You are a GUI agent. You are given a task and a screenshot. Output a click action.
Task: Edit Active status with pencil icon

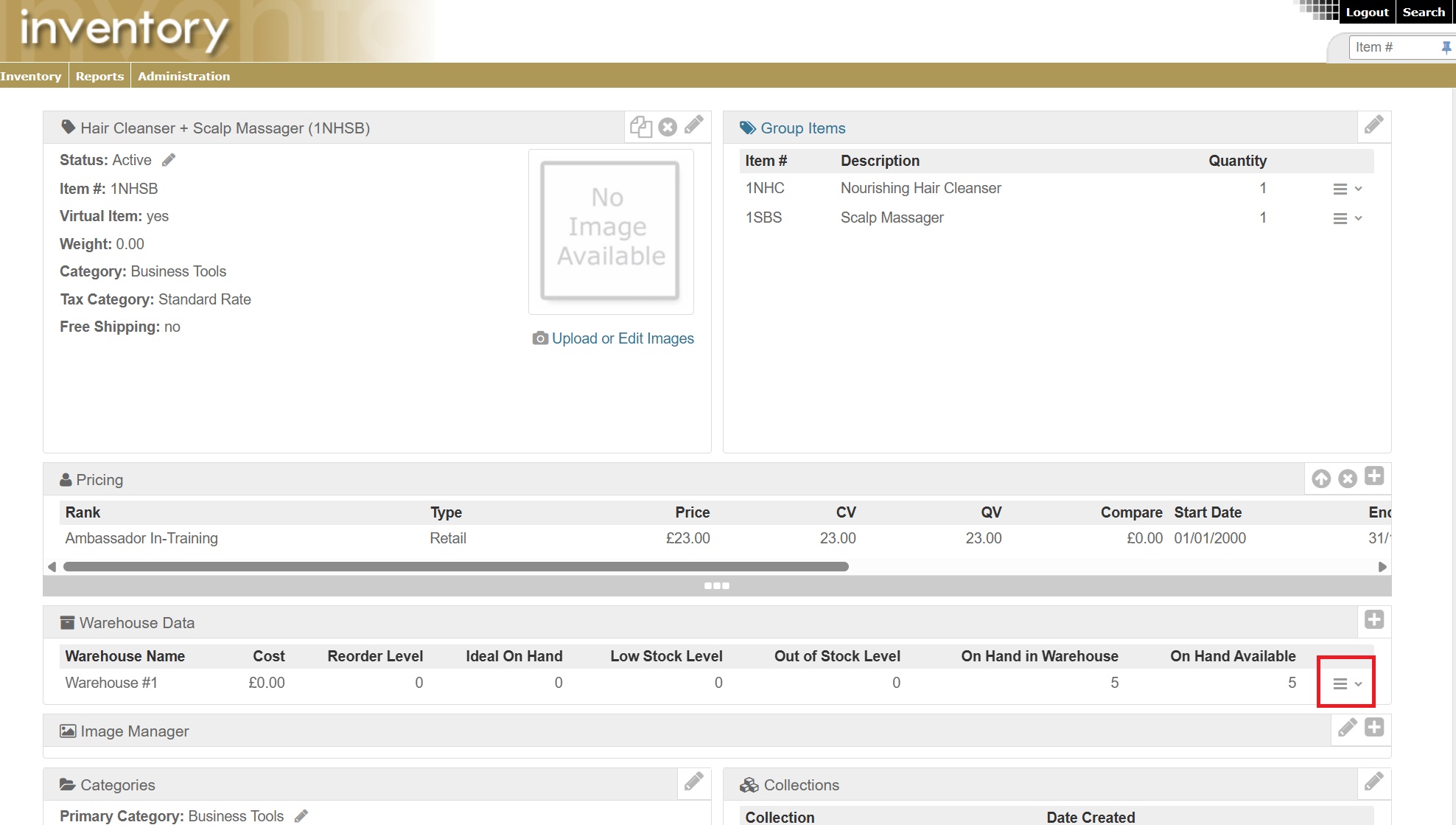click(x=169, y=160)
